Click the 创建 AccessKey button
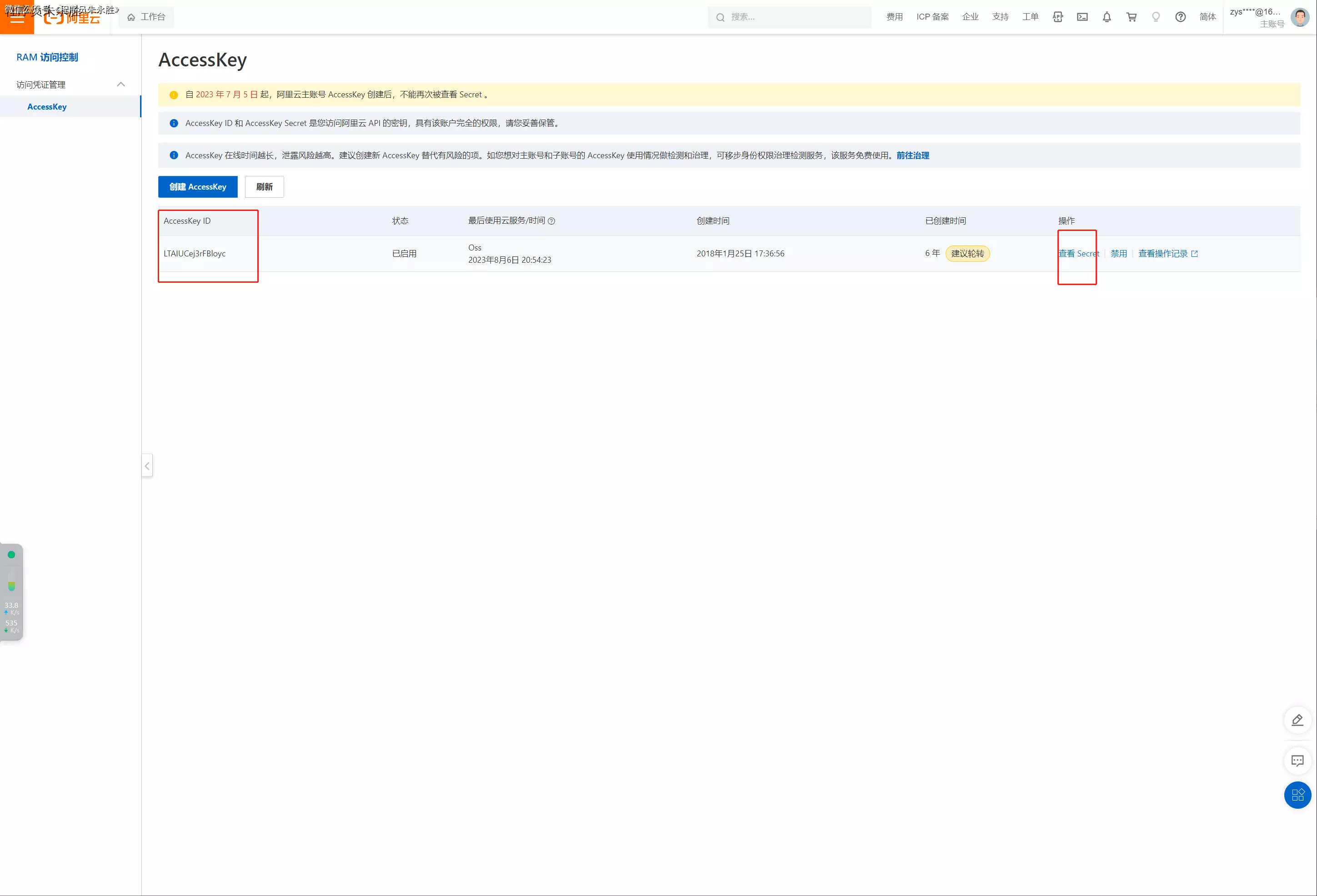The image size is (1317, 896). (x=197, y=186)
